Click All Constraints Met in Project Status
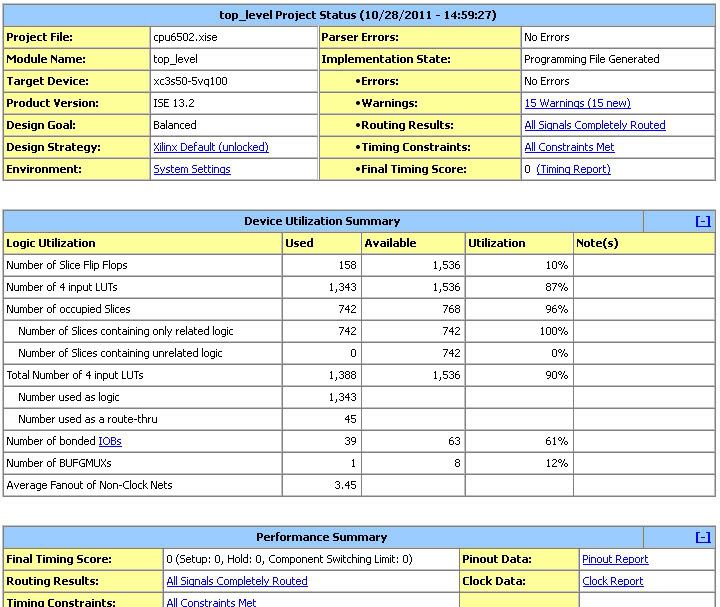The height and width of the screenshot is (607, 720). point(569,147)
